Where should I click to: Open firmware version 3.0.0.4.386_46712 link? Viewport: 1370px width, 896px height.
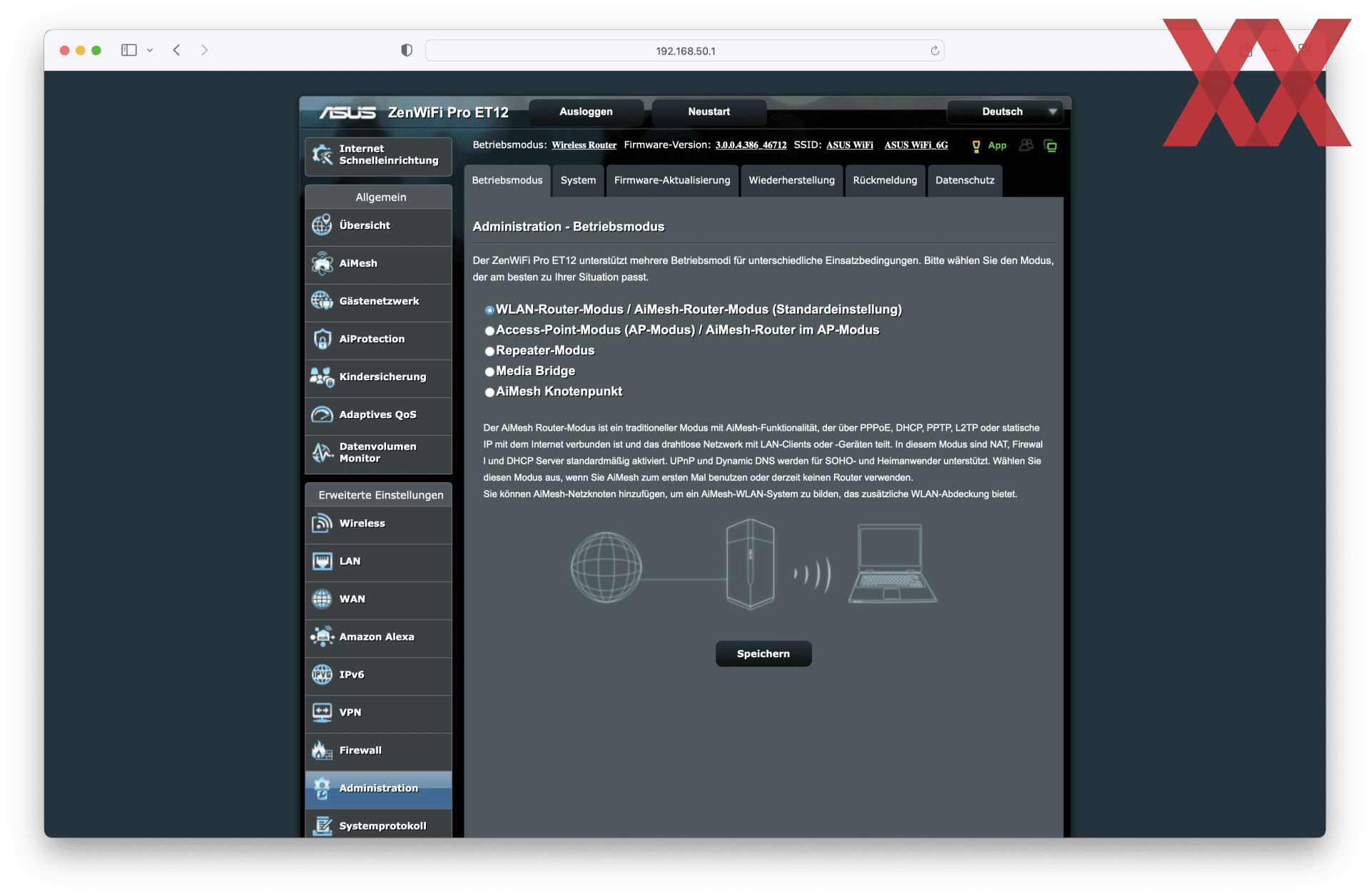click(751, 146)
